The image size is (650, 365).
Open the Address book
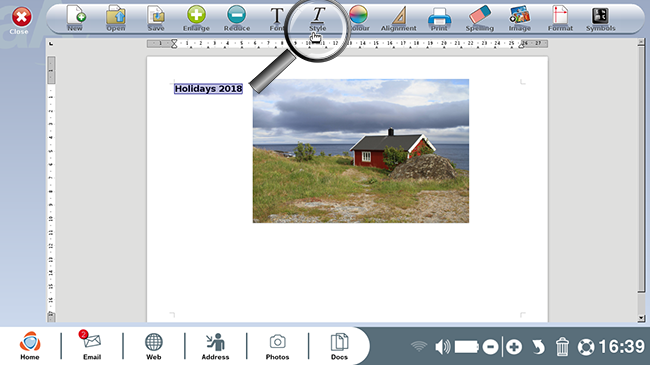(215, 346)
